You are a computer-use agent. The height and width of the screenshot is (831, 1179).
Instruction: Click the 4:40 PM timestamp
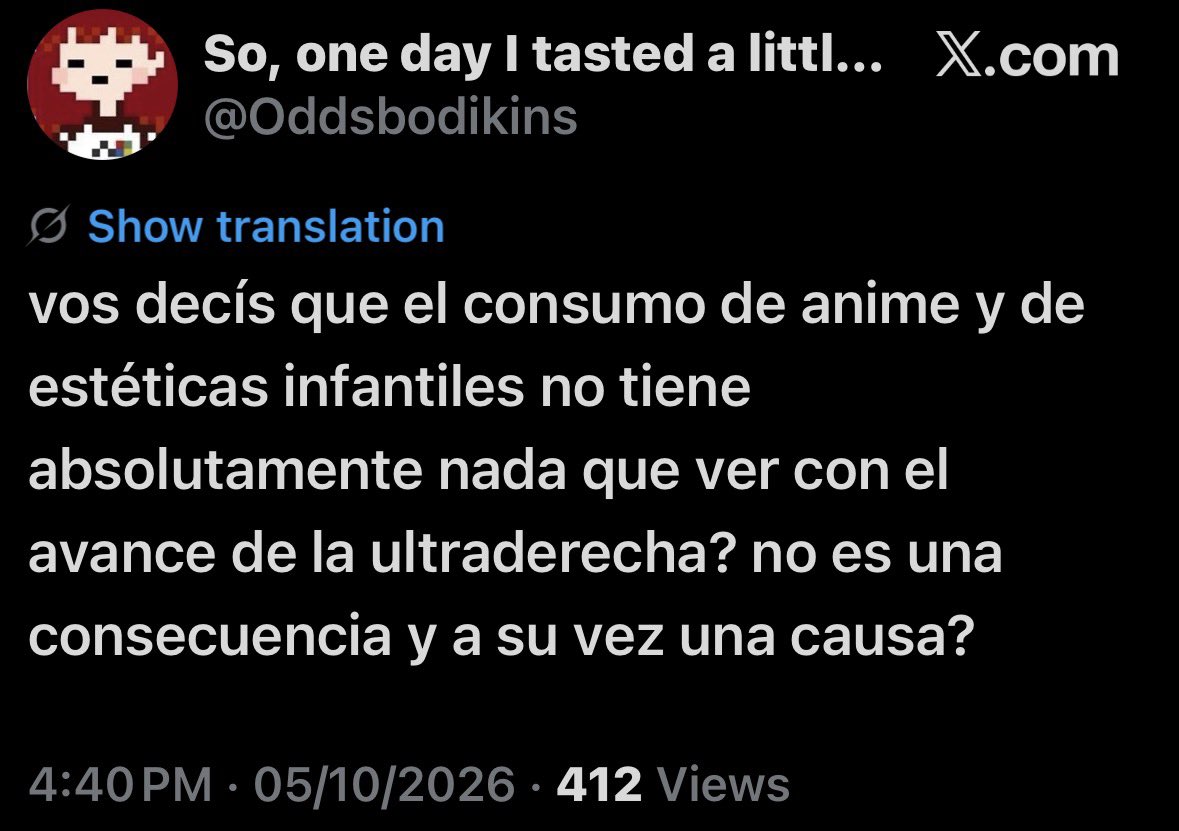(x=120, y=784)
